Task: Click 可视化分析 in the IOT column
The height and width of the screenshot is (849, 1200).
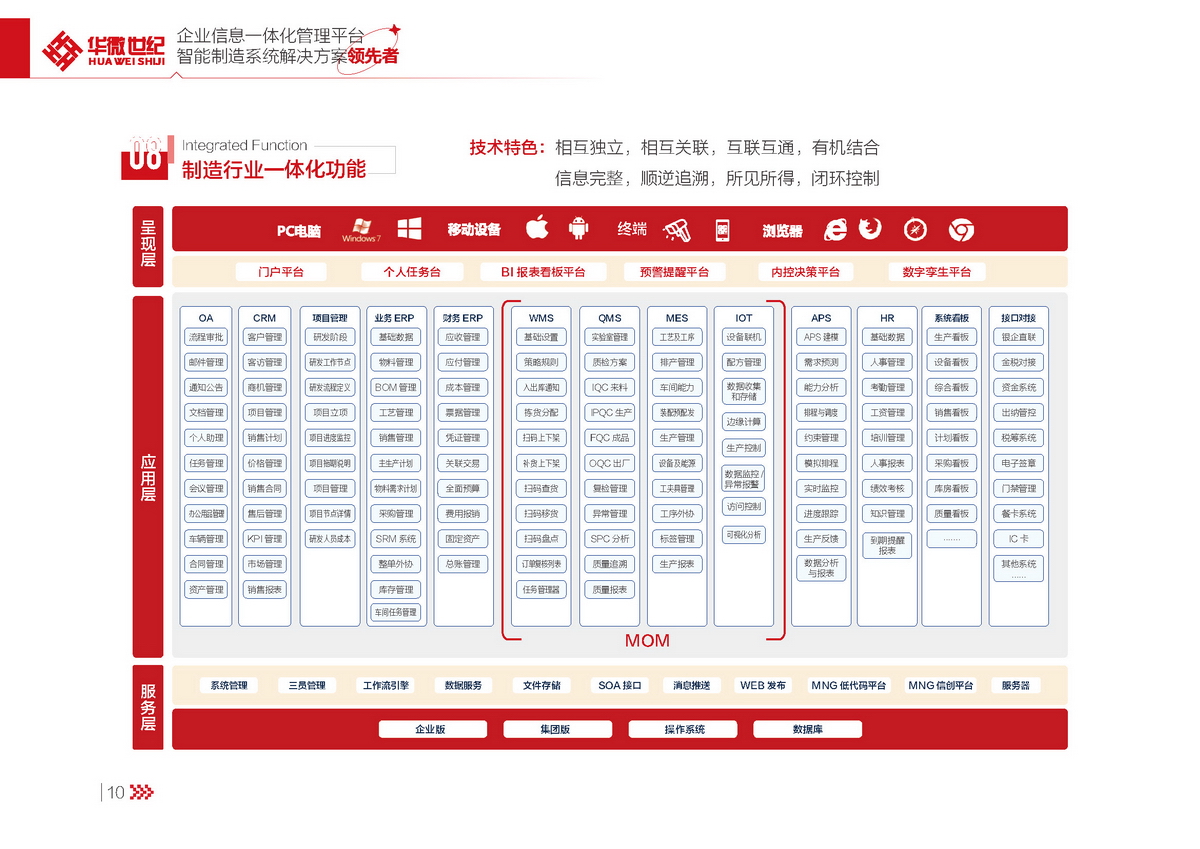Action: 744,535
